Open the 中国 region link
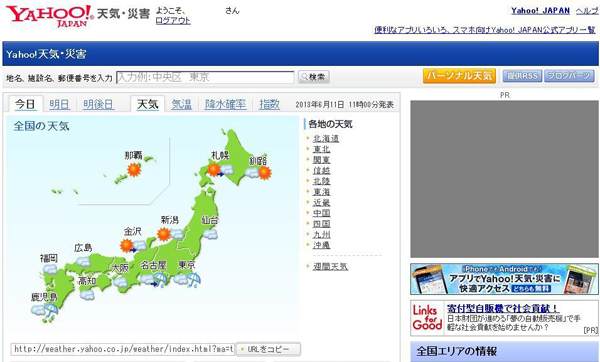 coord(321,213)
